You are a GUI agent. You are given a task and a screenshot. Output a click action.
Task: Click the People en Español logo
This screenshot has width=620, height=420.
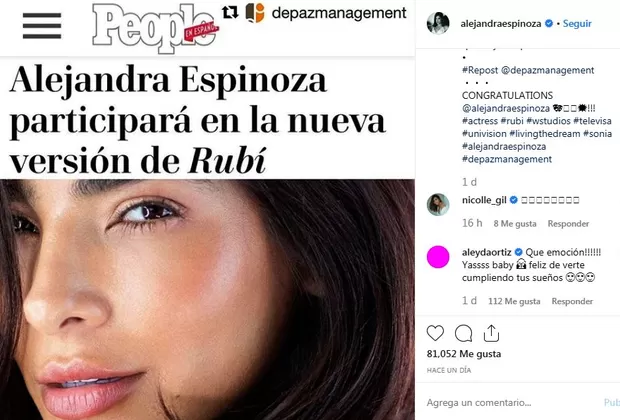[155, 28]
